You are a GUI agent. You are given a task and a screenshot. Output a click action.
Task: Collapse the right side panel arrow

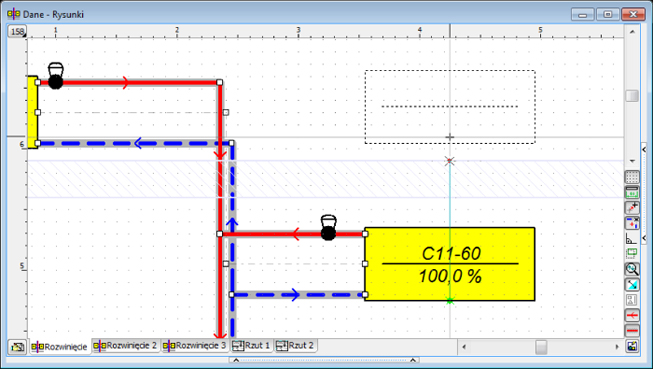[x=644, y=149]
